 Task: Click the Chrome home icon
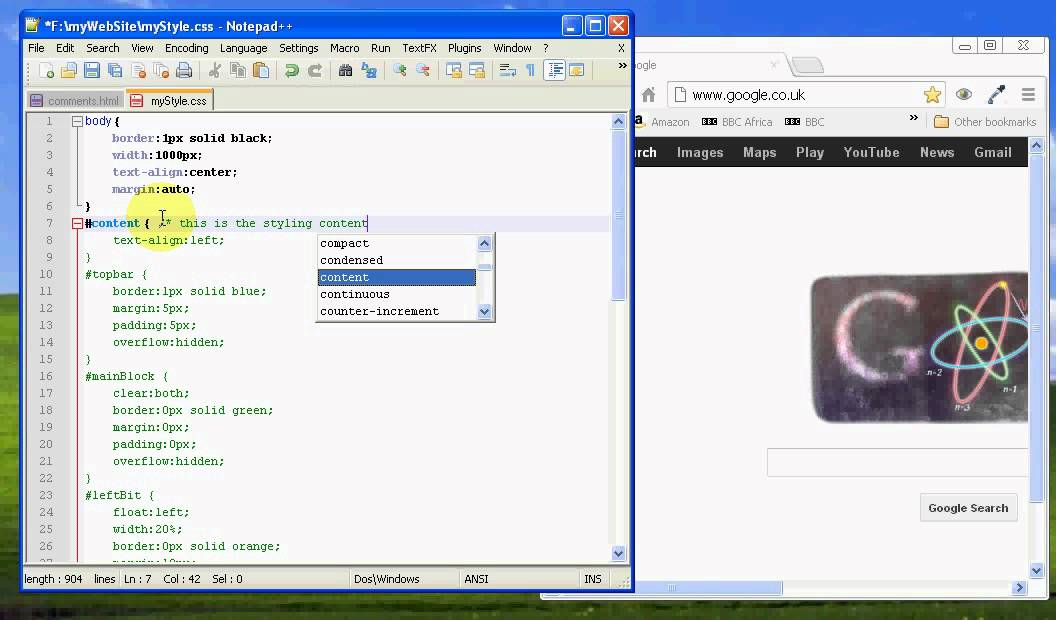(x=649, y=95)
